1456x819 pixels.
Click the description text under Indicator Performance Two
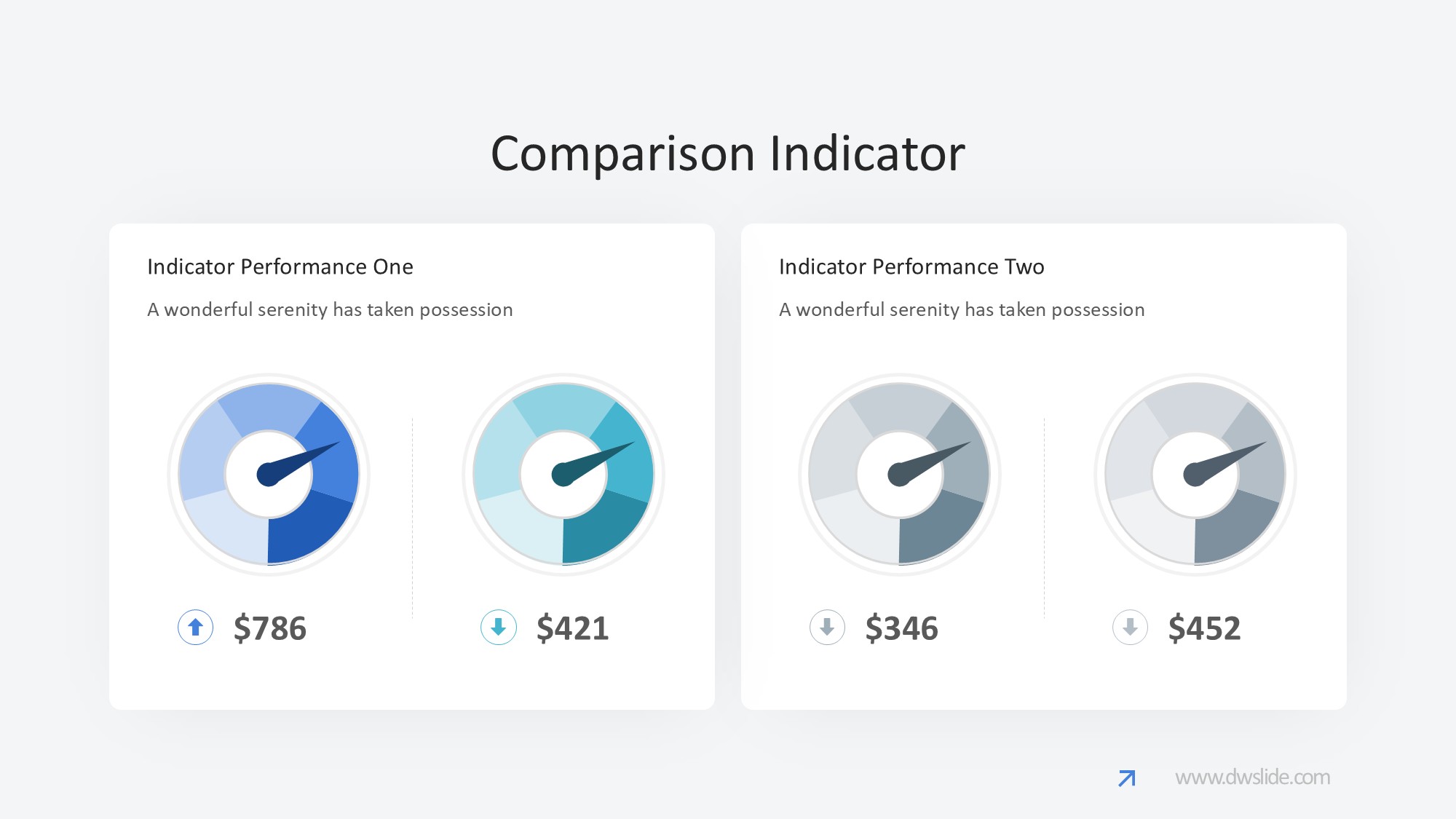pos(962,310)
